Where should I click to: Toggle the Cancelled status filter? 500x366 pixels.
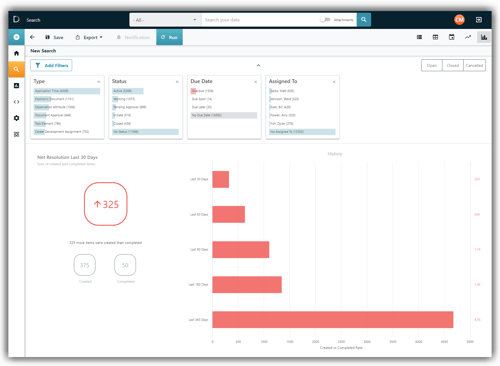(474, 65)
